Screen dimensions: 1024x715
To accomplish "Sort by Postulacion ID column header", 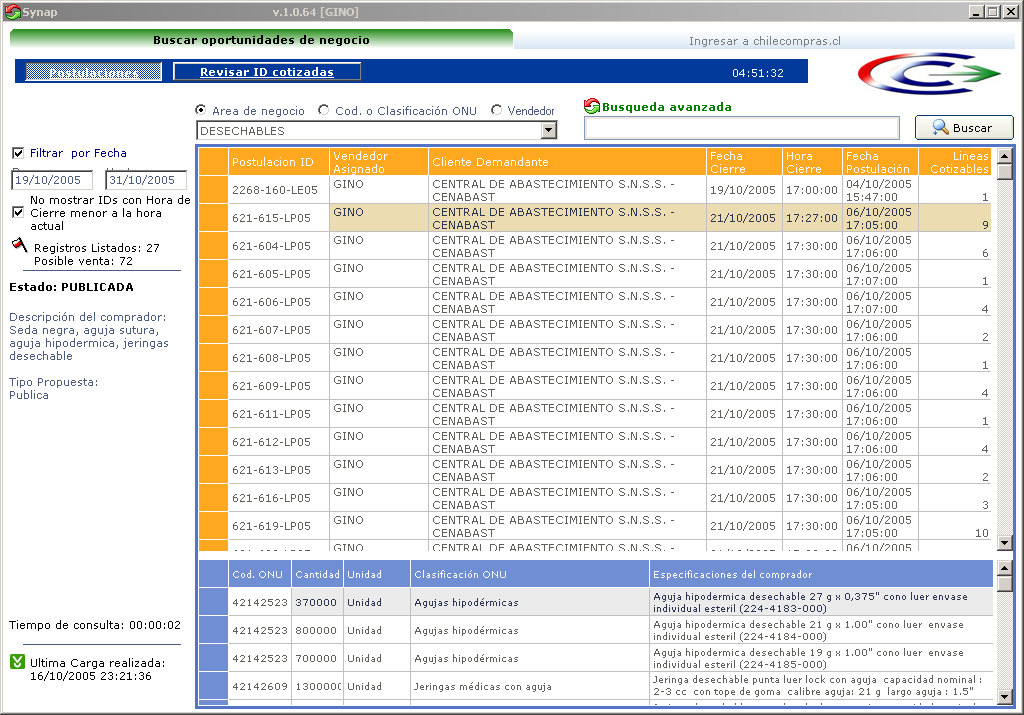I will (x=278, y=161).
